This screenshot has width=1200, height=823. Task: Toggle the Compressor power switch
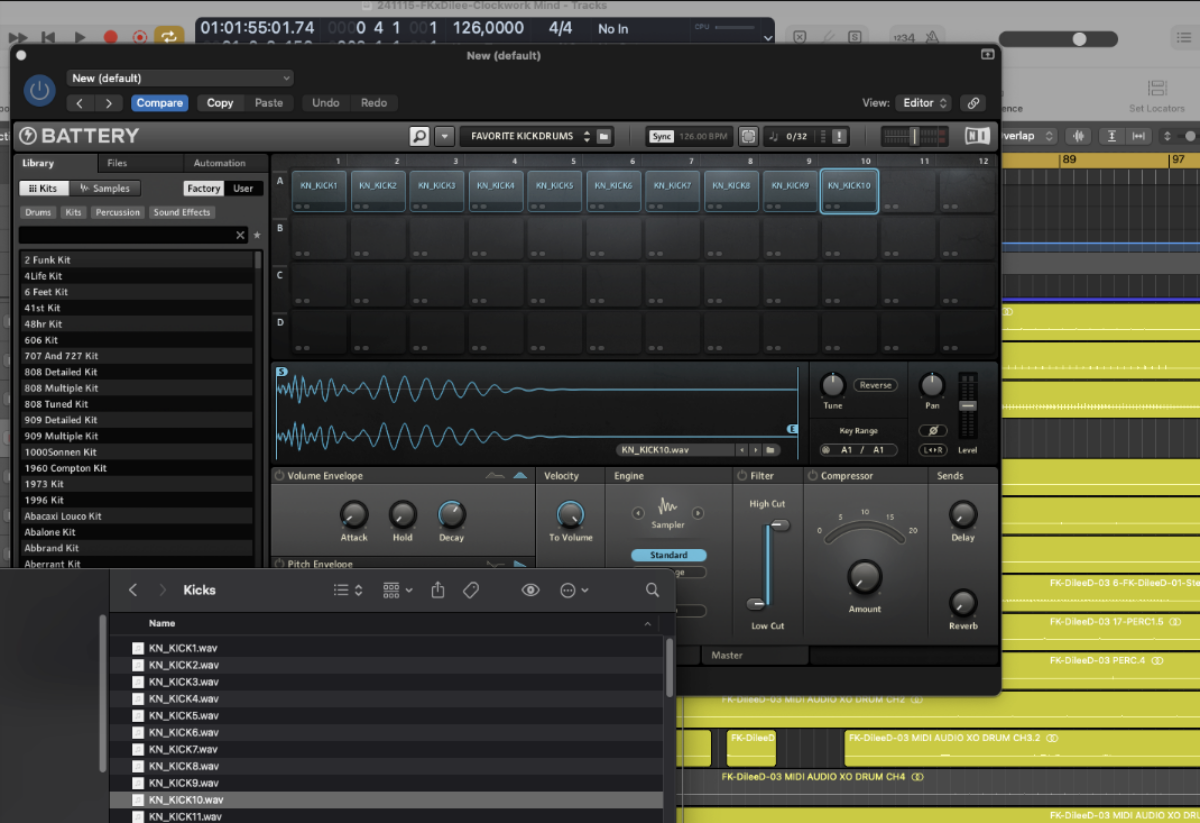pos(812,476)
